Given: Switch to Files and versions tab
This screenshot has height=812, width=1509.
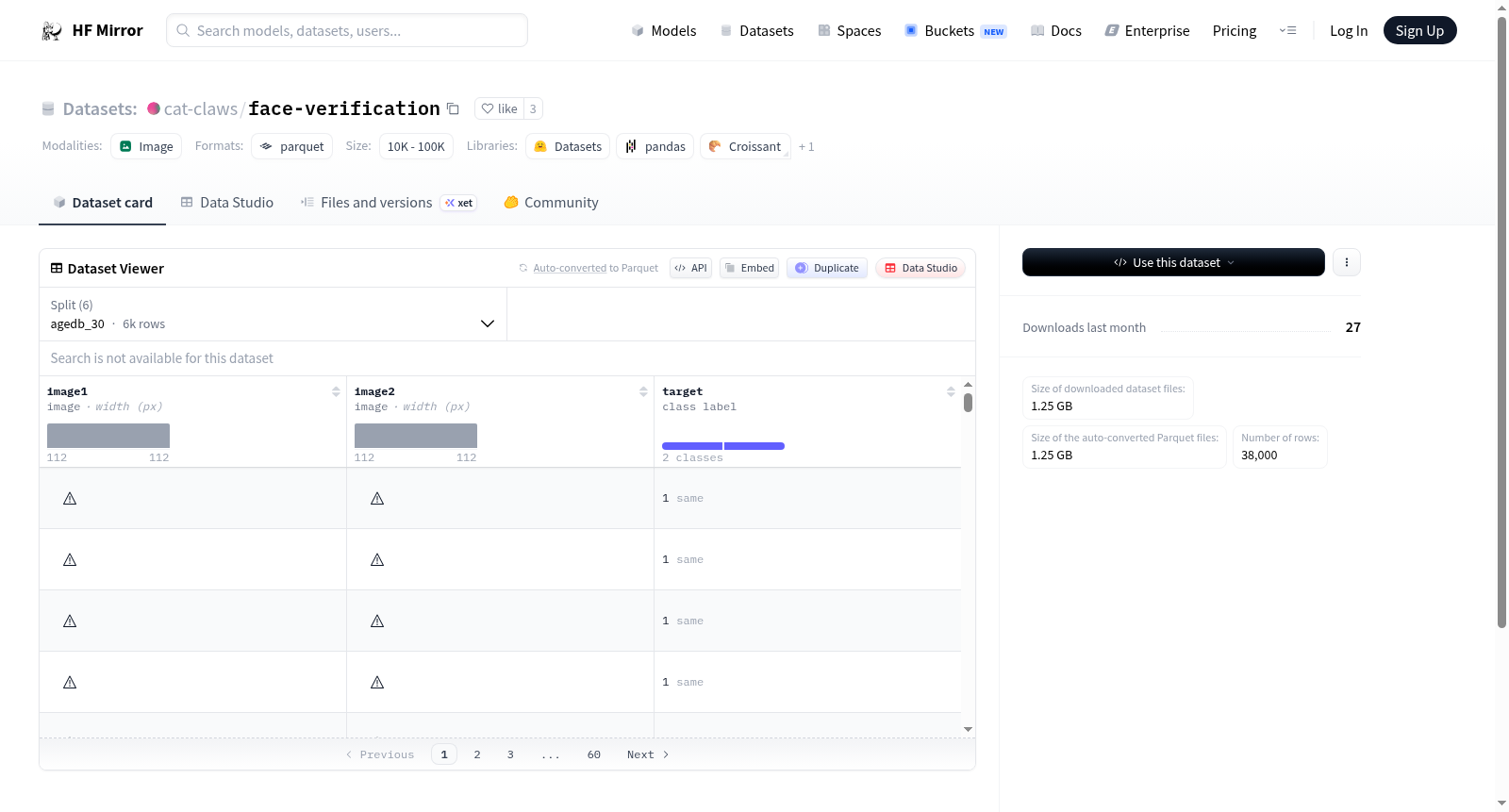Looking at the screenshot, I should click(389, 202).
